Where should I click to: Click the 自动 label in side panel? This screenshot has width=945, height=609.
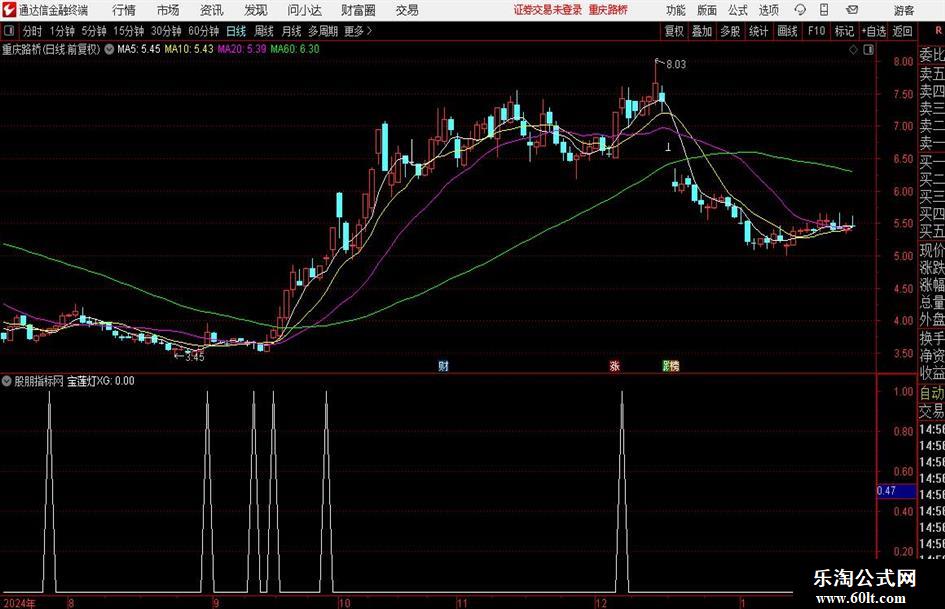pyautogui.click(x=931, y=393)
